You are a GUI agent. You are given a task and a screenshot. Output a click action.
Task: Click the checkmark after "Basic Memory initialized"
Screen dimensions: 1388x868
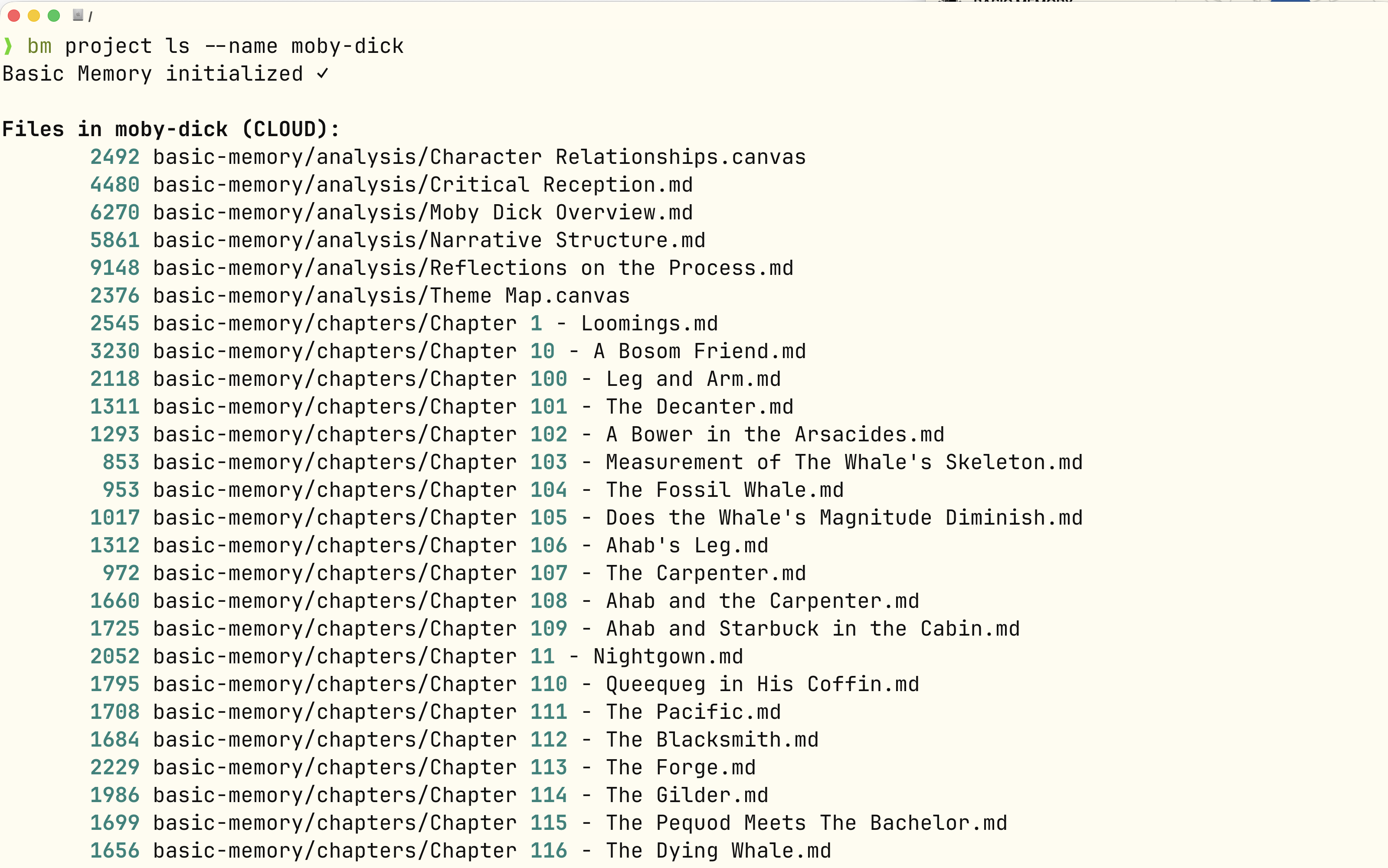323,73
